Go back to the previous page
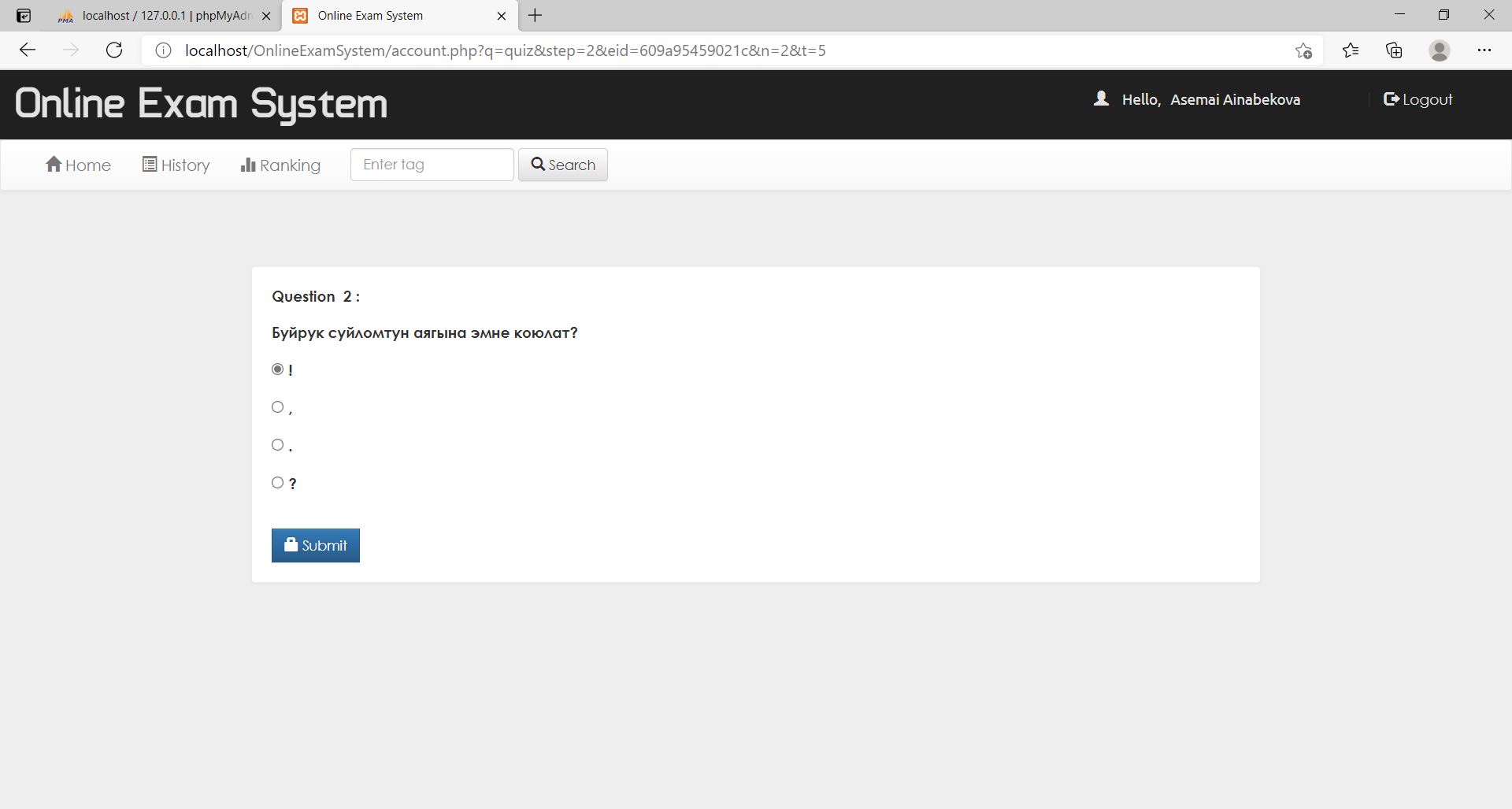Viewport: 1512px width, 809px height. (28, 50)
